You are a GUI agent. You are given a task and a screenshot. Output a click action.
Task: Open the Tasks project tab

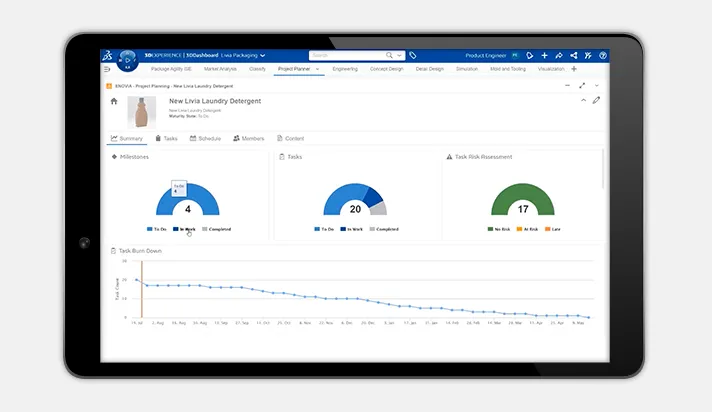166,139
